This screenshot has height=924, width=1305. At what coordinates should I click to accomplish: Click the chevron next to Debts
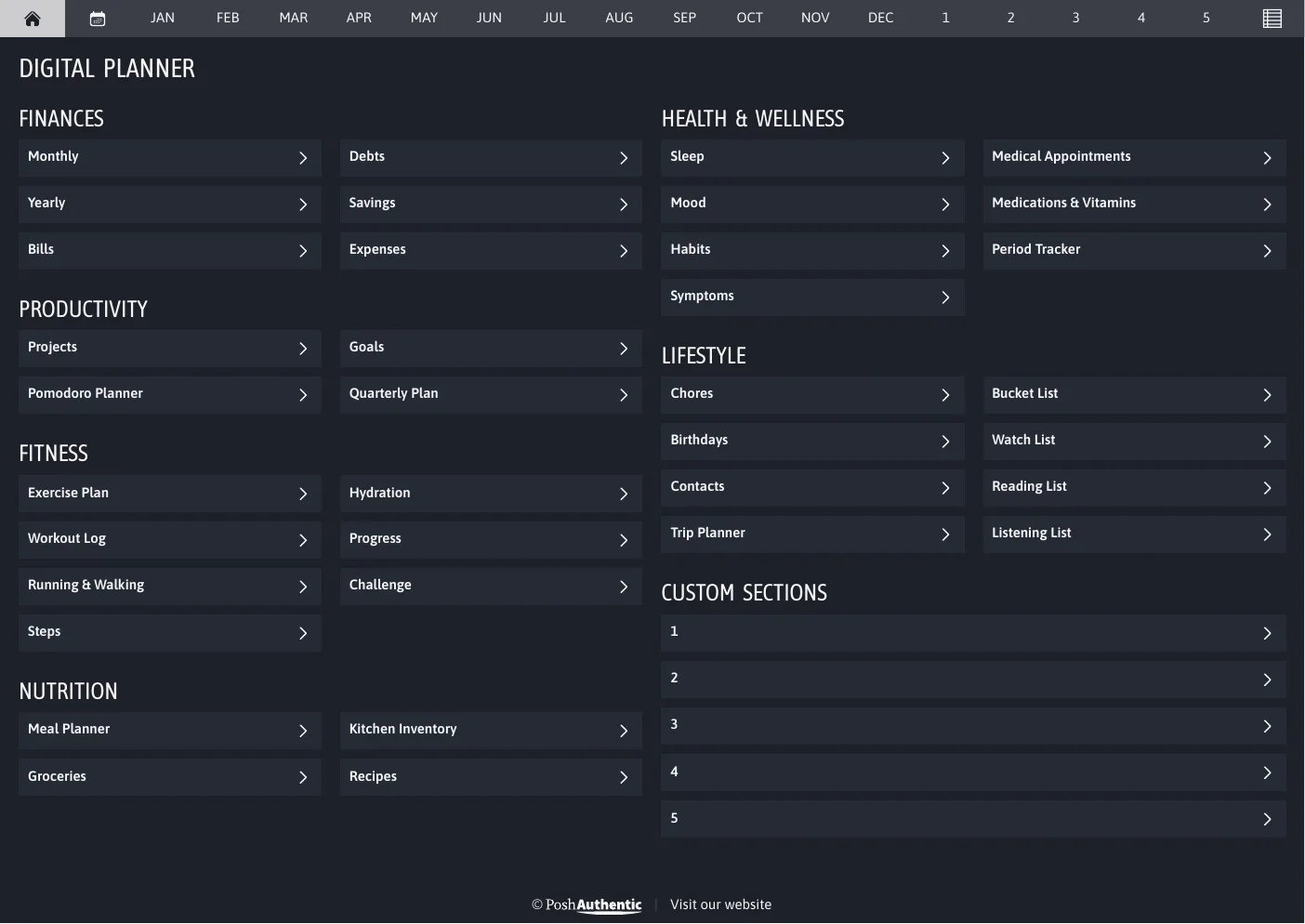624,158
